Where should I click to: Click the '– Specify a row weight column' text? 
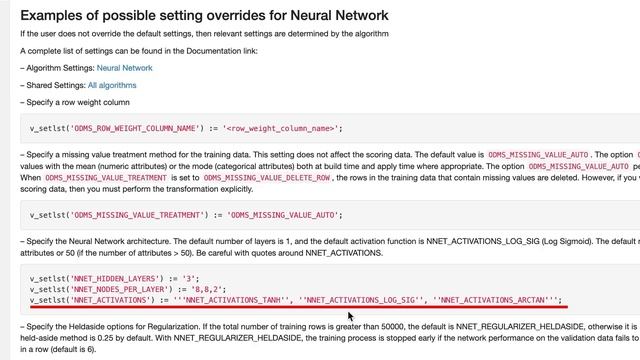75,102
